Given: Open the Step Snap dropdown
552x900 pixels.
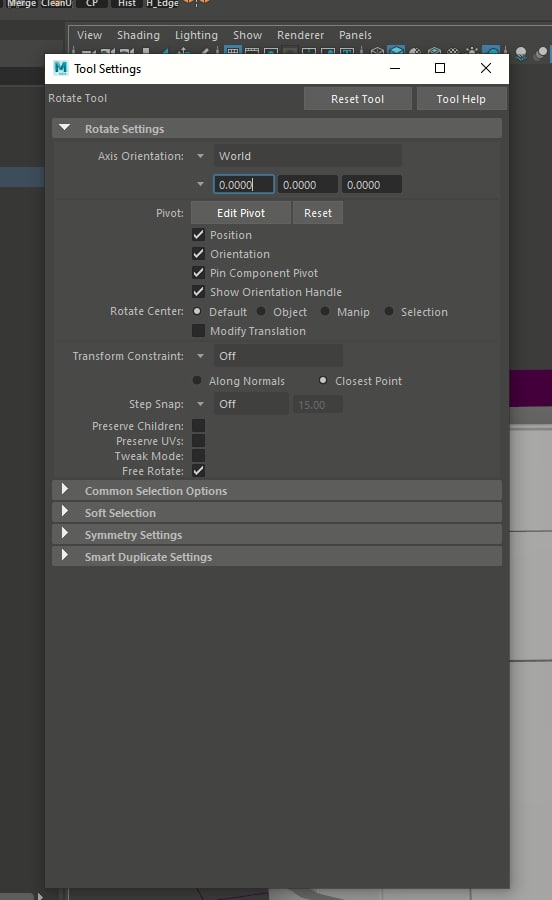Looking at the screenshot, I should (x=251, y=404).
